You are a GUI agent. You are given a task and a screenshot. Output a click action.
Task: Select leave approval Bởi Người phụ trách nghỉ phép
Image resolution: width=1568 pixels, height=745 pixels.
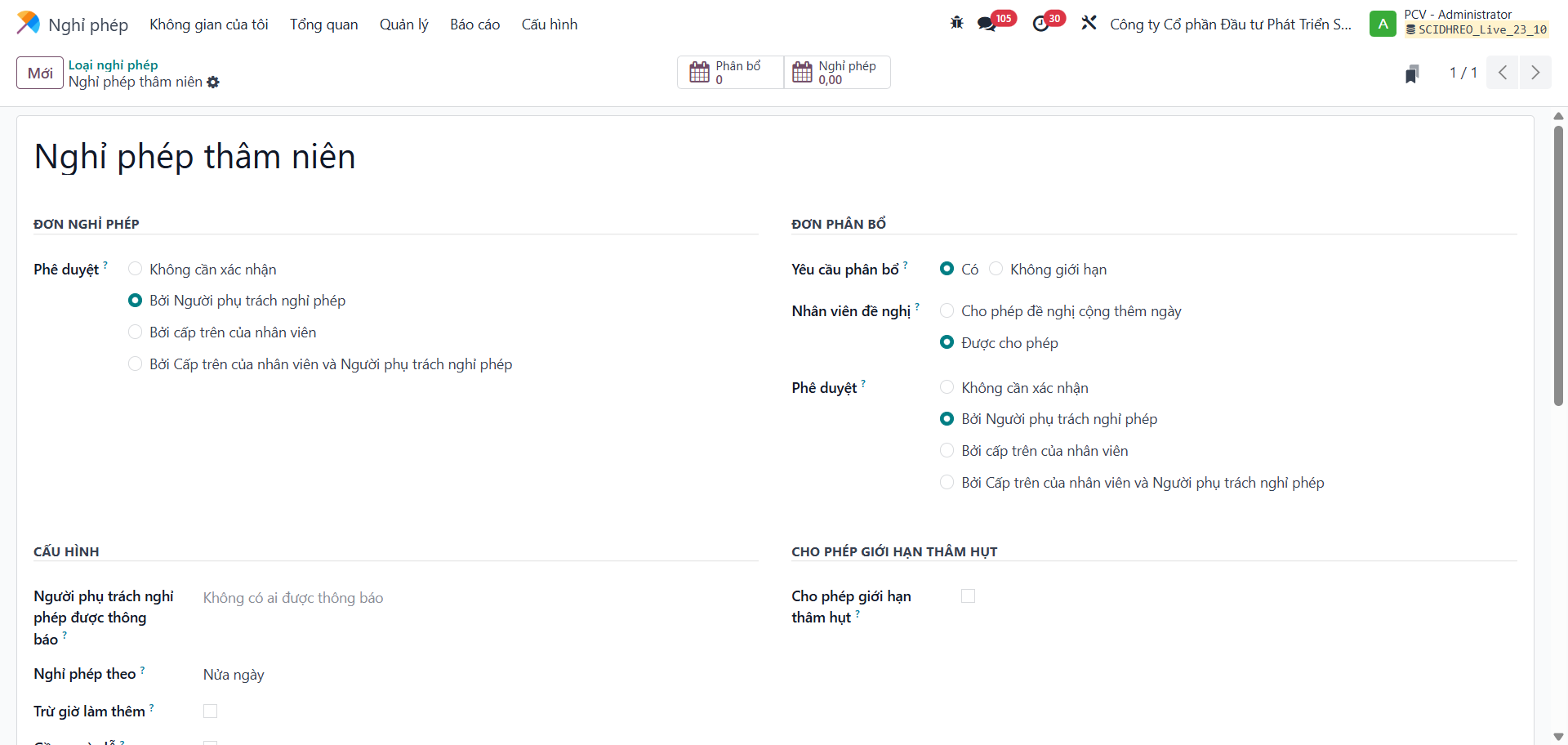[x=136, y=301]
